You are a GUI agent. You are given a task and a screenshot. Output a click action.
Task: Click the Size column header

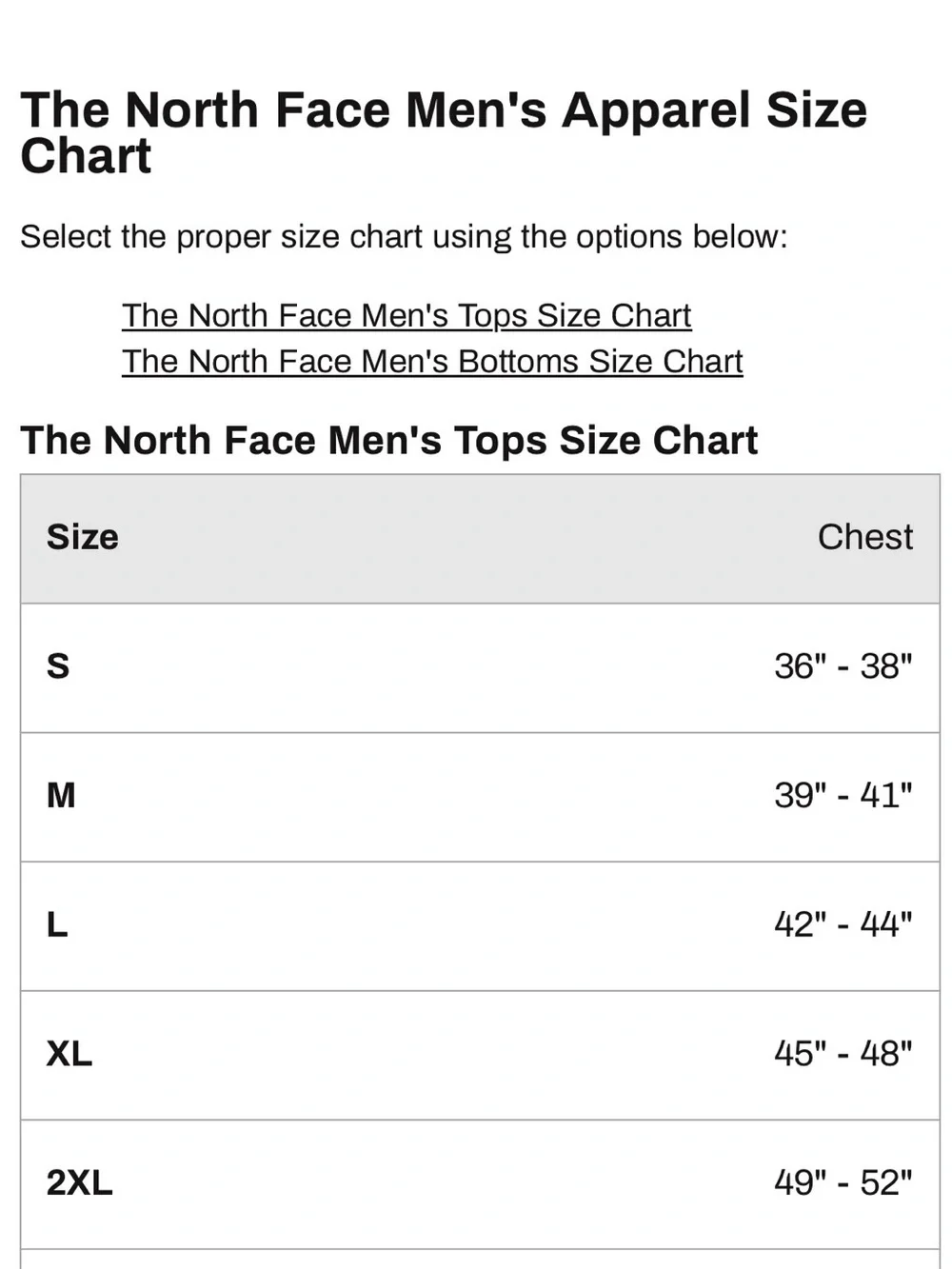(83, 538)
